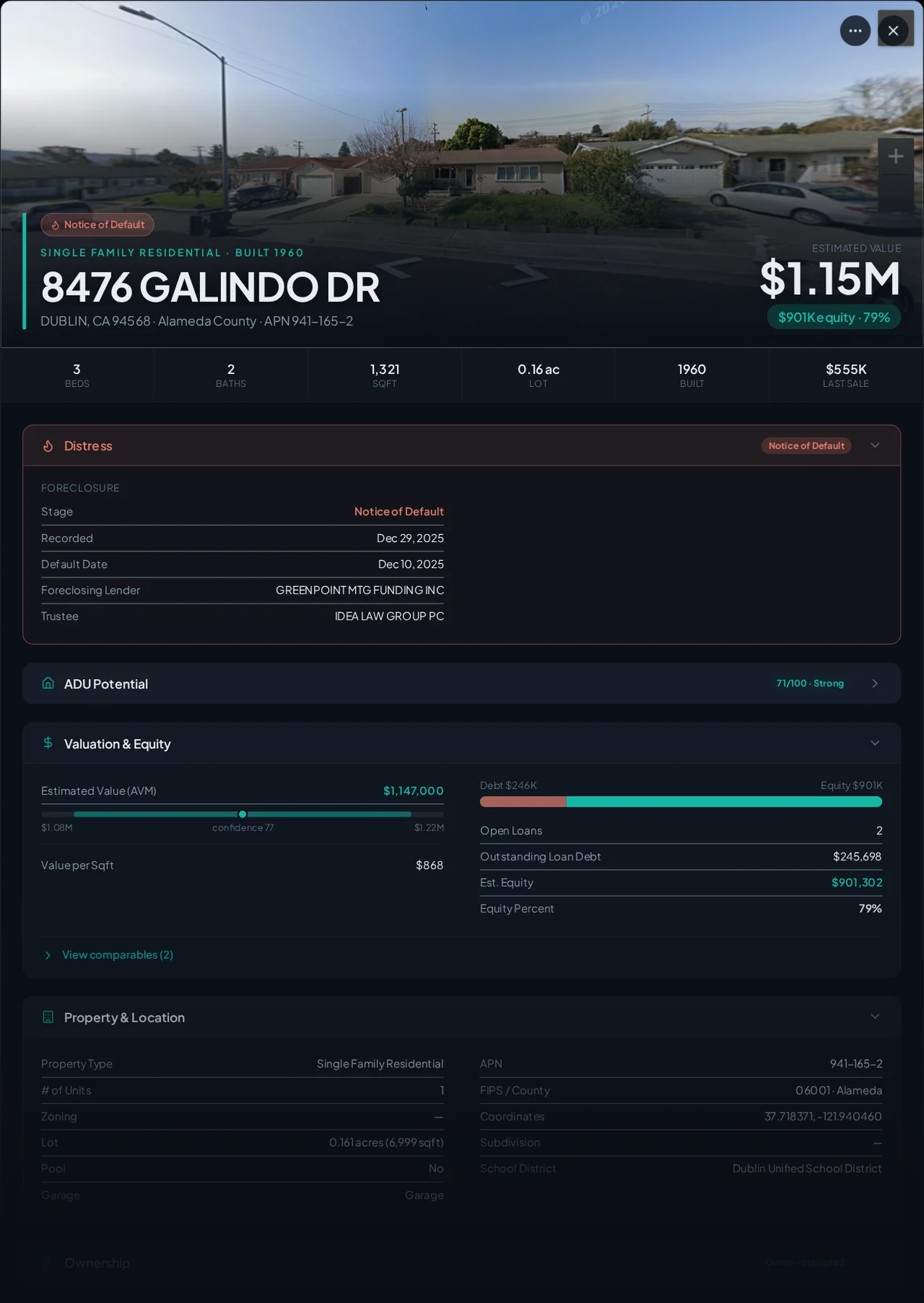The height and width of the screenshot is (1303, 924).
Task: Expand the Ownership section chevron
Action: point(875,1262)
